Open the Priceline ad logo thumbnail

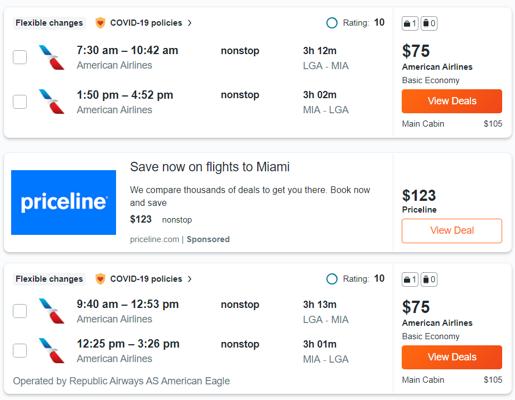[x=63, y=202]
